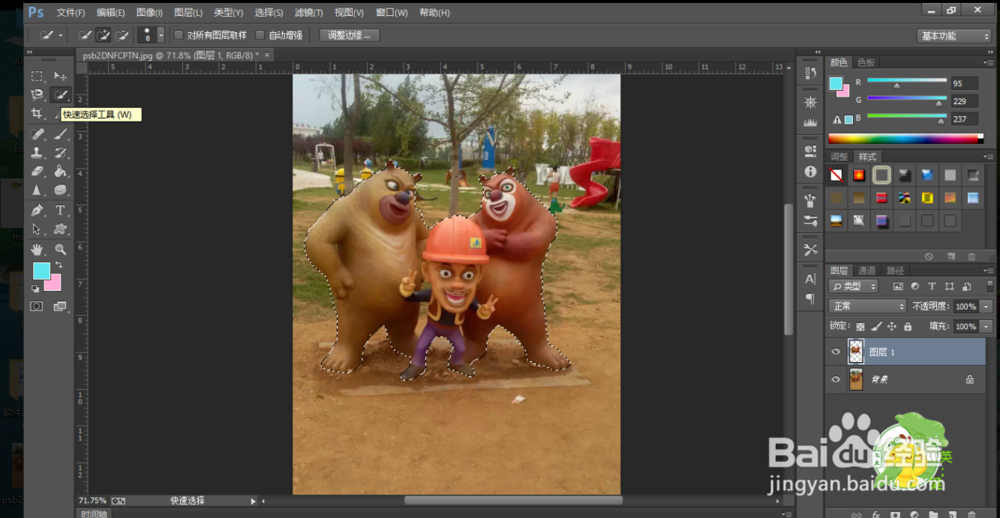Open the History panel icon
This screenshot has width=1000, height=518.
[x=811, y=73]
